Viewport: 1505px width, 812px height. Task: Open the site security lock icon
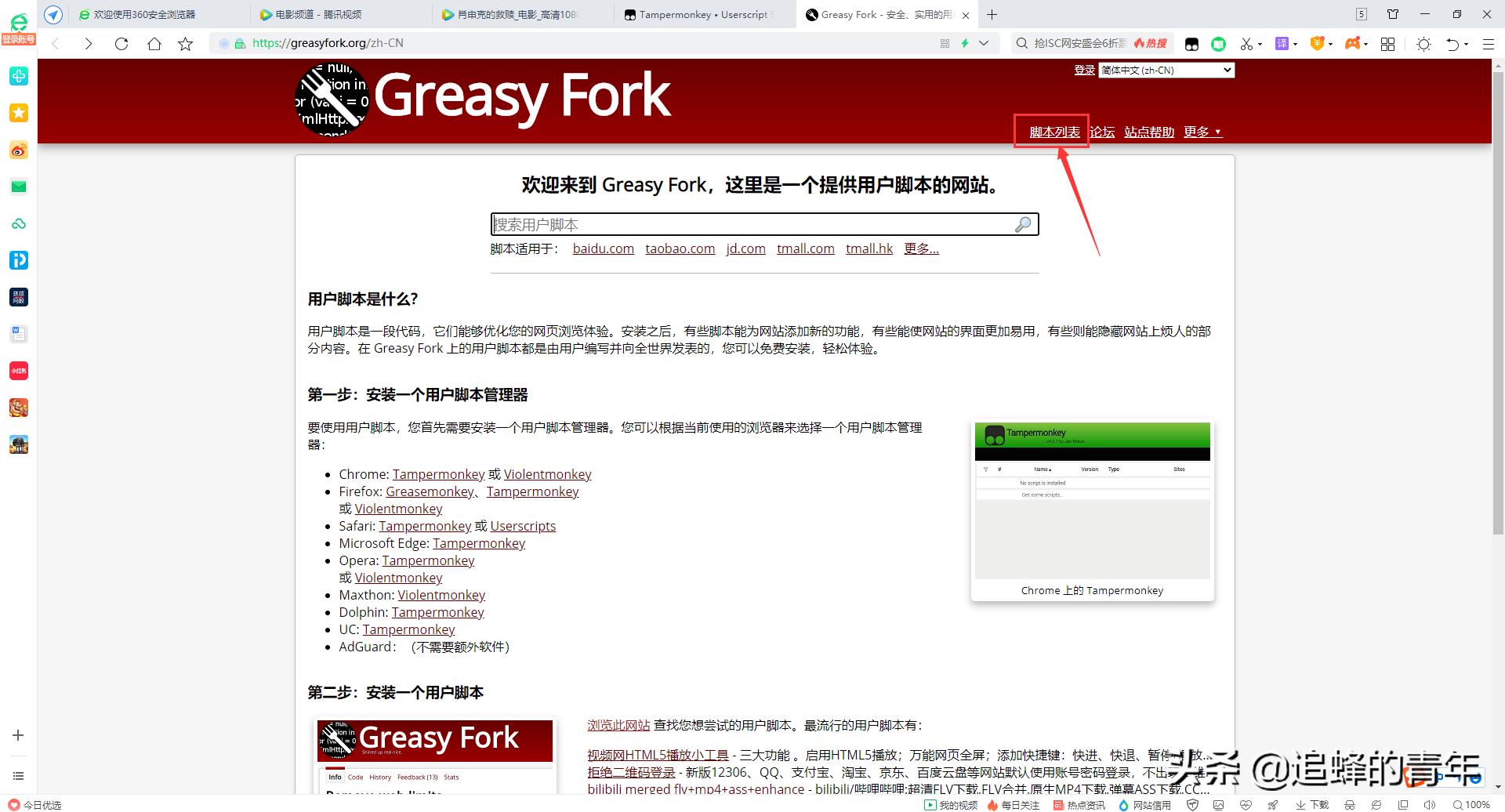[240, 44]
